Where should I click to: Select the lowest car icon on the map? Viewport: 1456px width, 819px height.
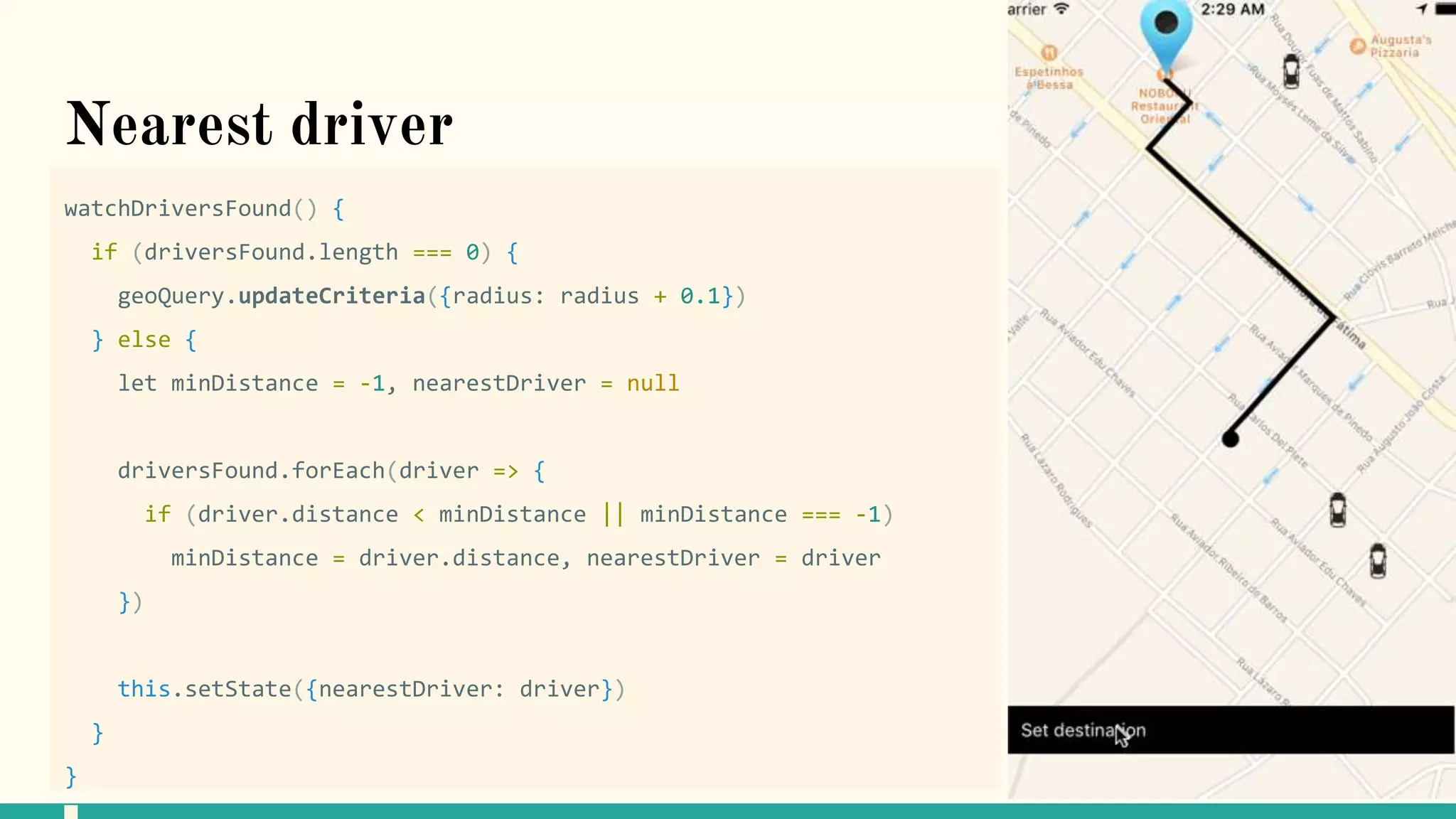click(1378, 561)
